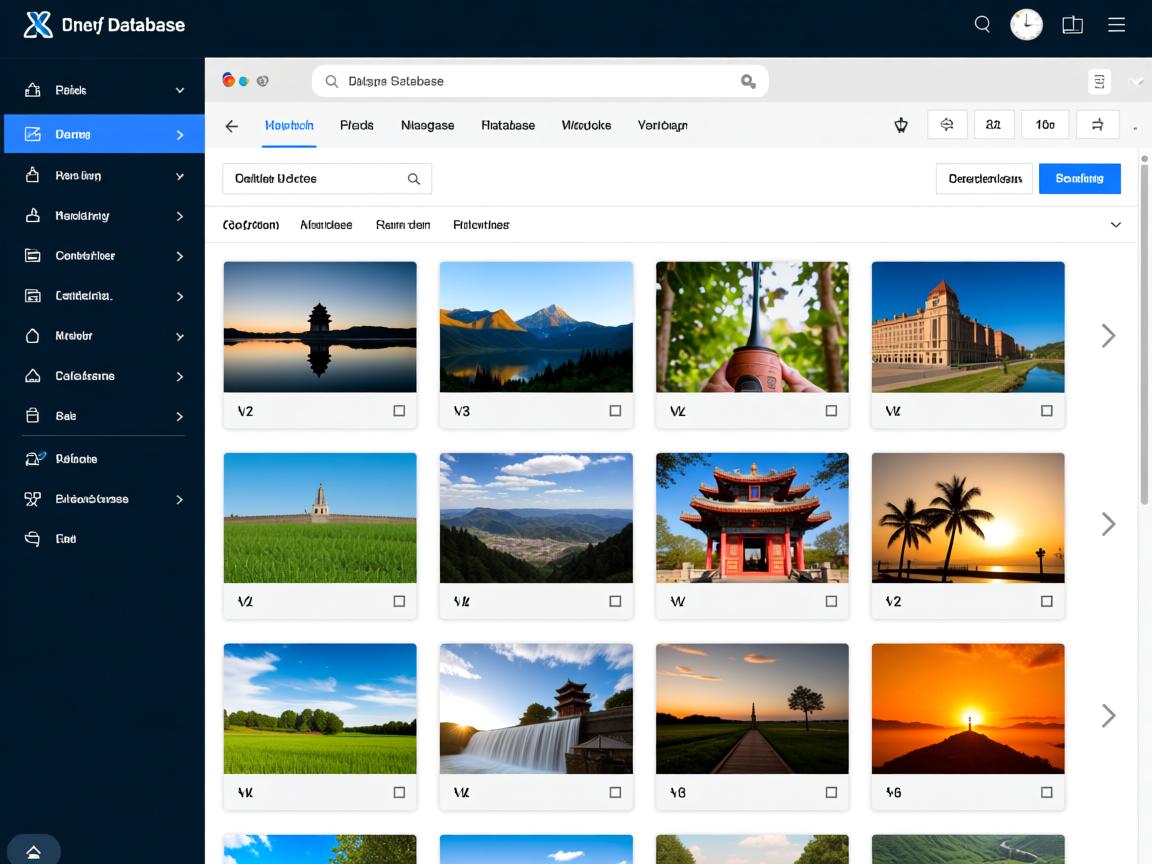This screenshot has height=864, width=1152.
Task: Click the search icon inside the address bar
Action: coord(747,81)
